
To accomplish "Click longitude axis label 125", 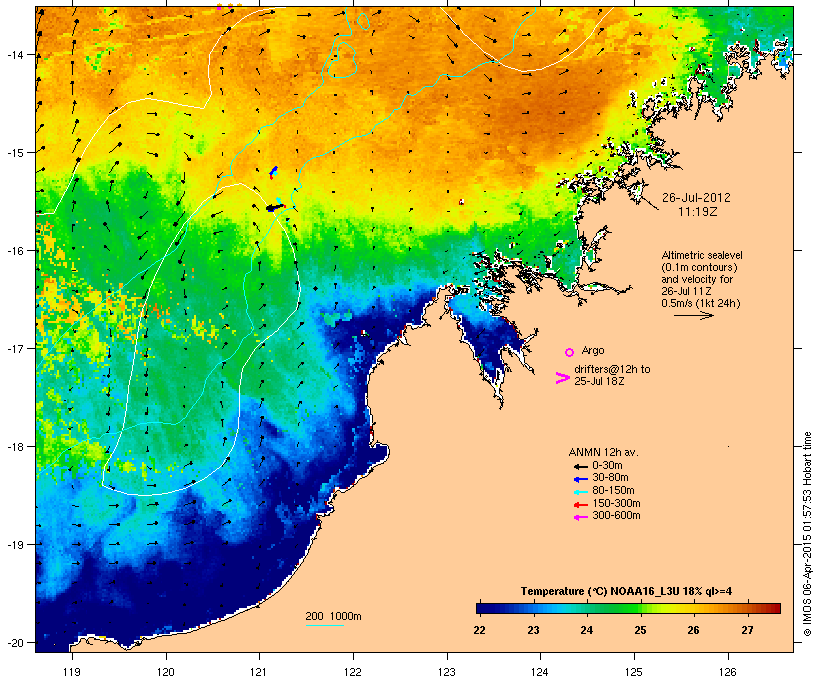I will (x=634, y=672).
